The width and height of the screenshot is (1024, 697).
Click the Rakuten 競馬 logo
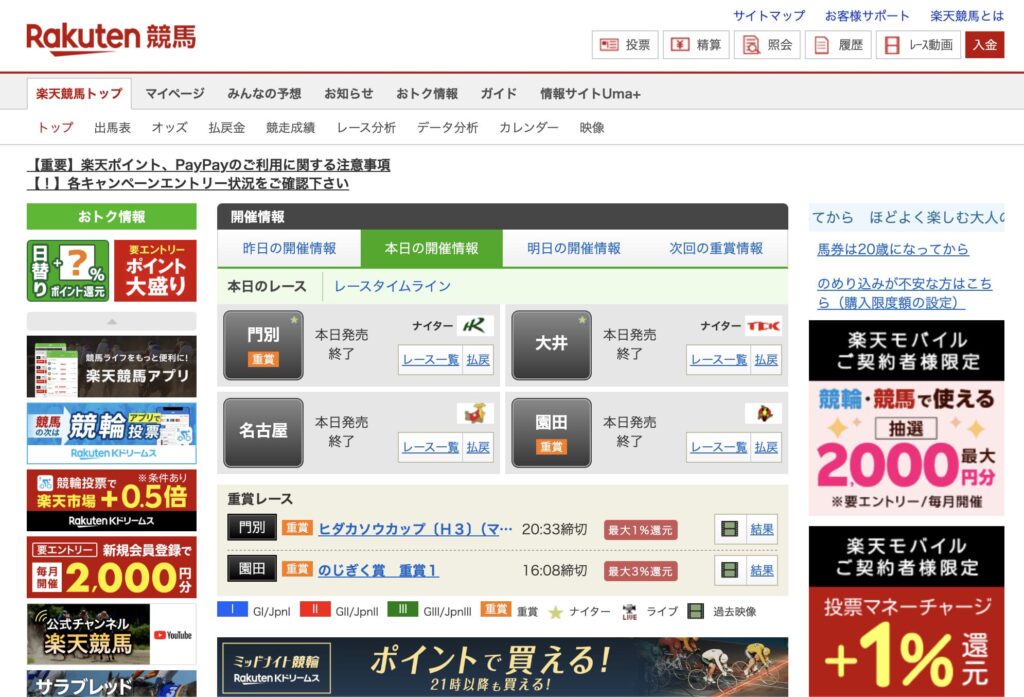[x=111, y=38]
